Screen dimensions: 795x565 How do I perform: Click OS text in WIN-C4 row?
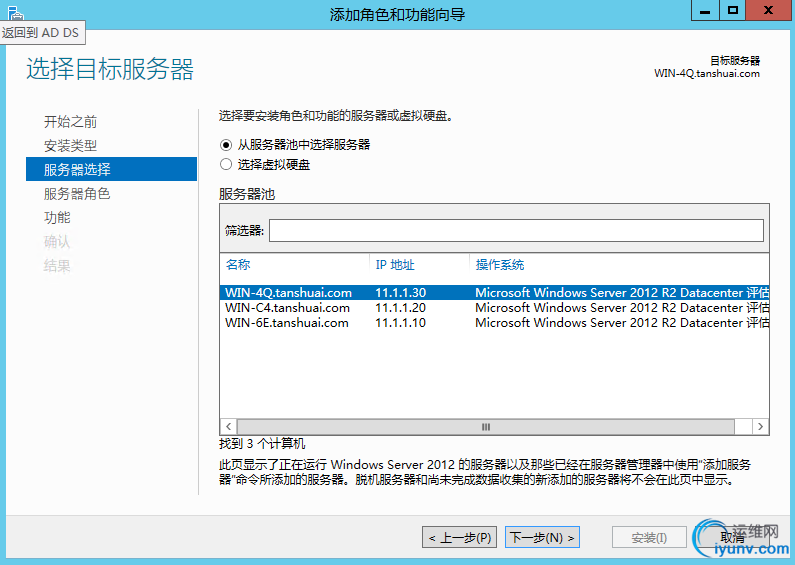coord(622,308)
